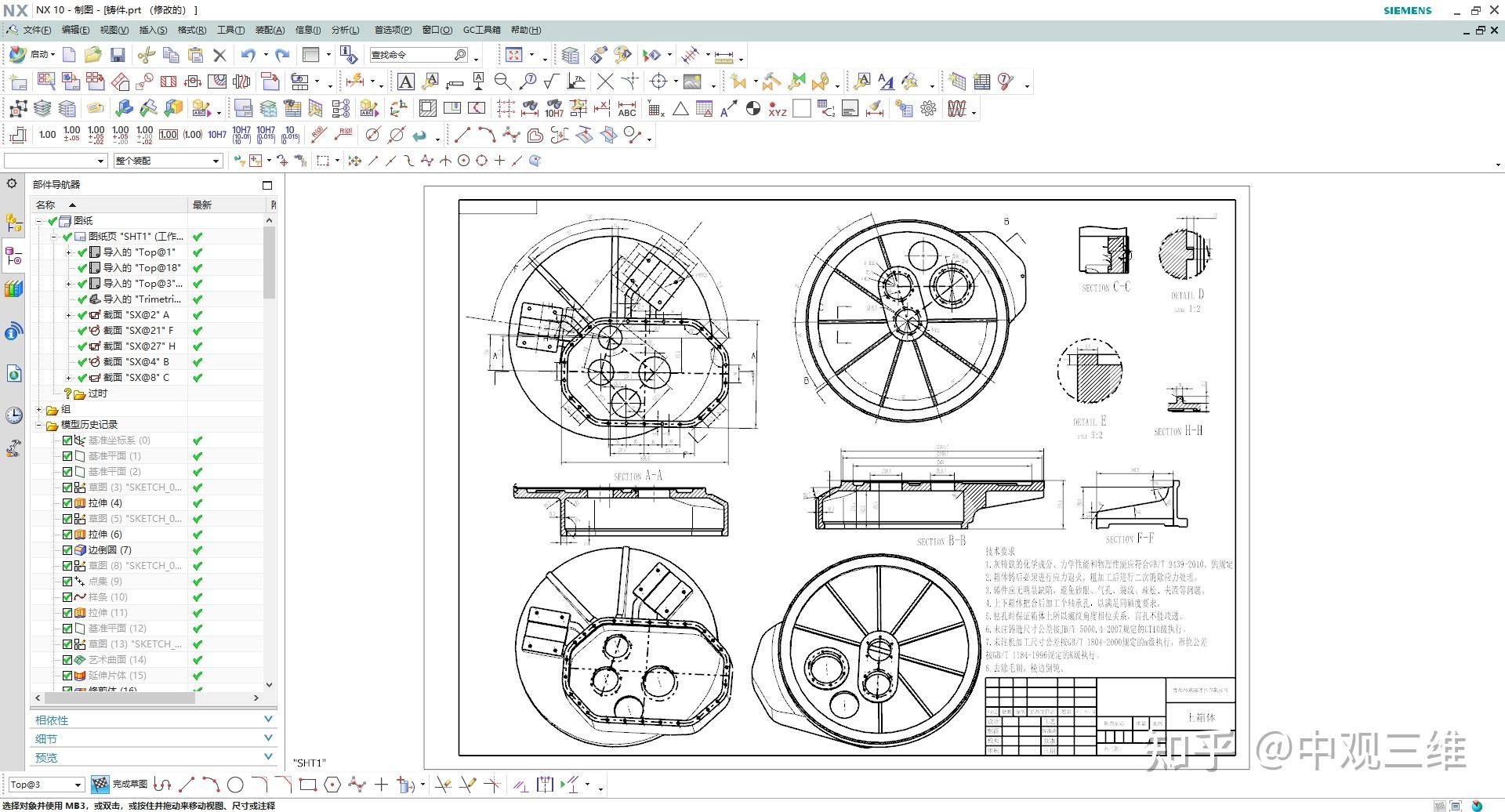
Task: Select the rectangle sketch tool
Action: (307, 785)
